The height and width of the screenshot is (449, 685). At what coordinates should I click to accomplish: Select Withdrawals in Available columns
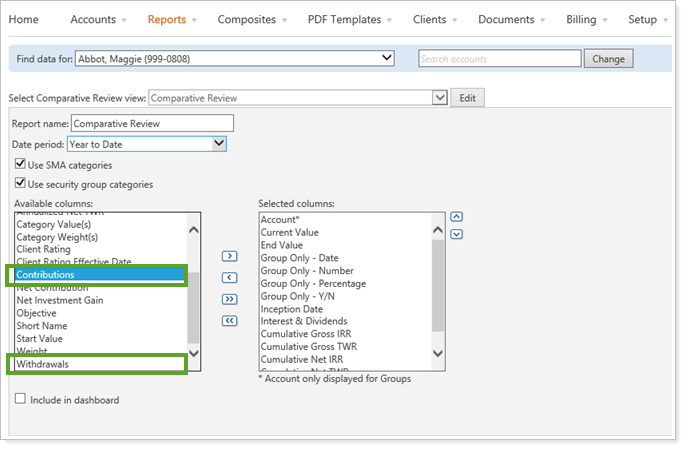(x=96, y=365)
